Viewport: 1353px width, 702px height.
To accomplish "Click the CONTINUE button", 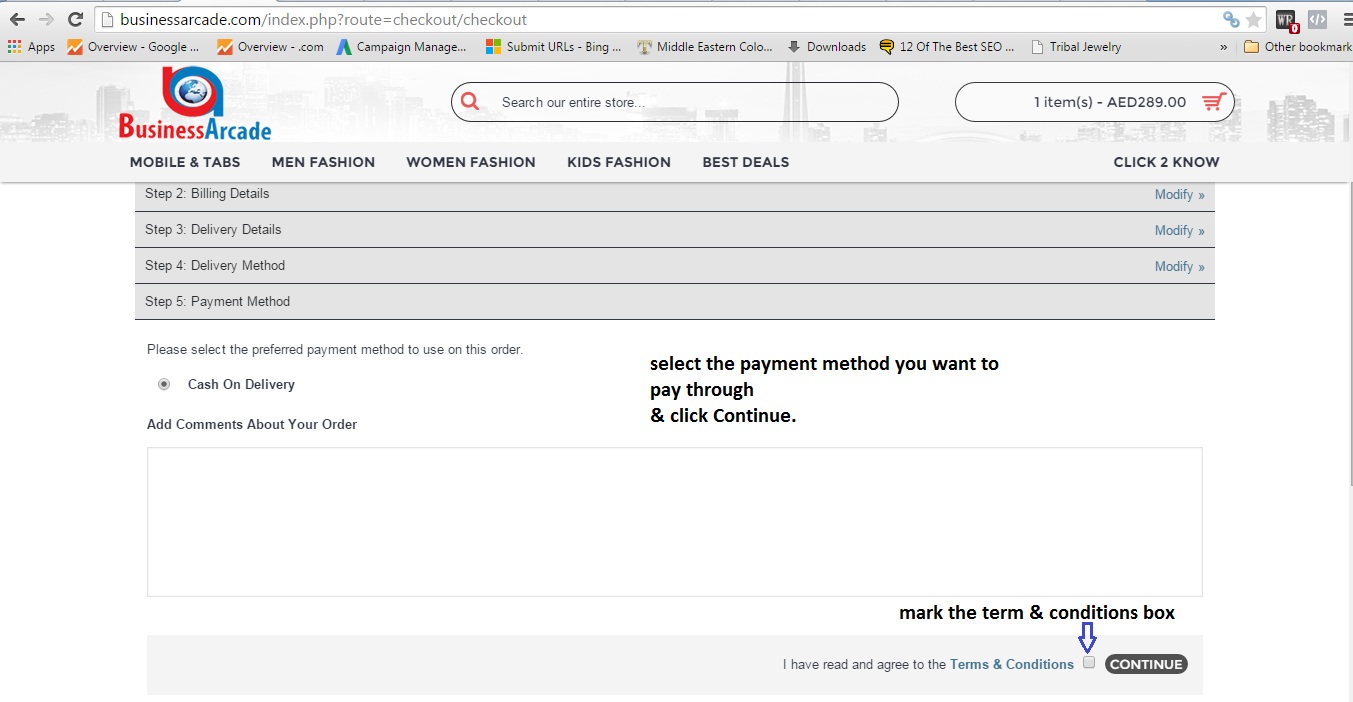I will coord(1146,664).
